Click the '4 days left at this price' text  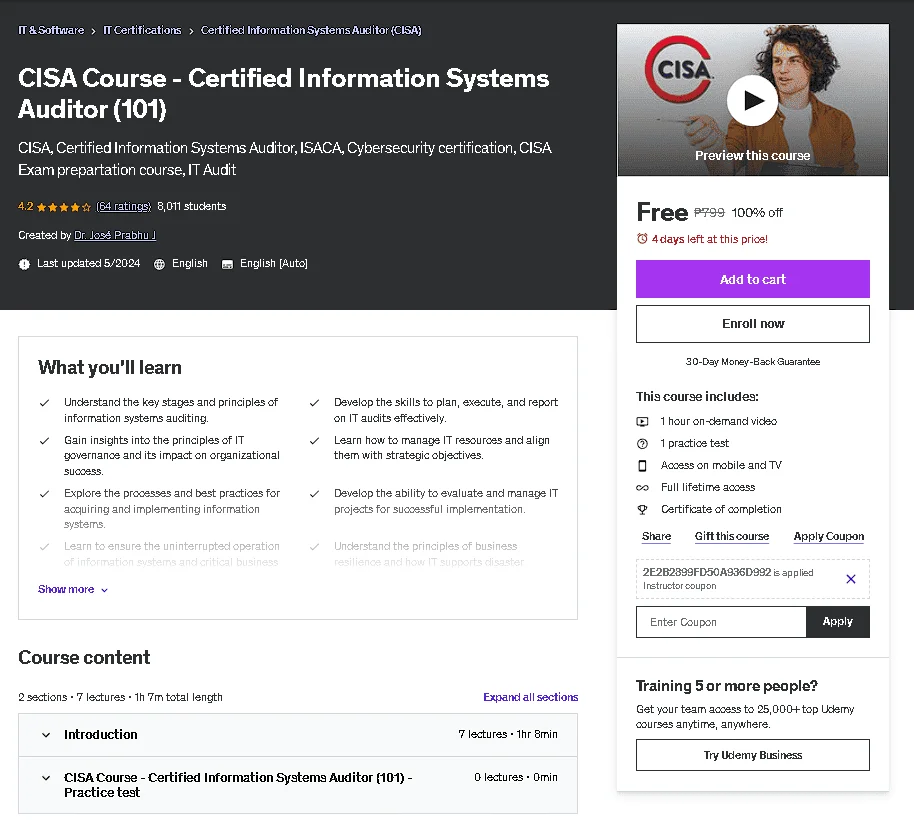coord(709,239)
